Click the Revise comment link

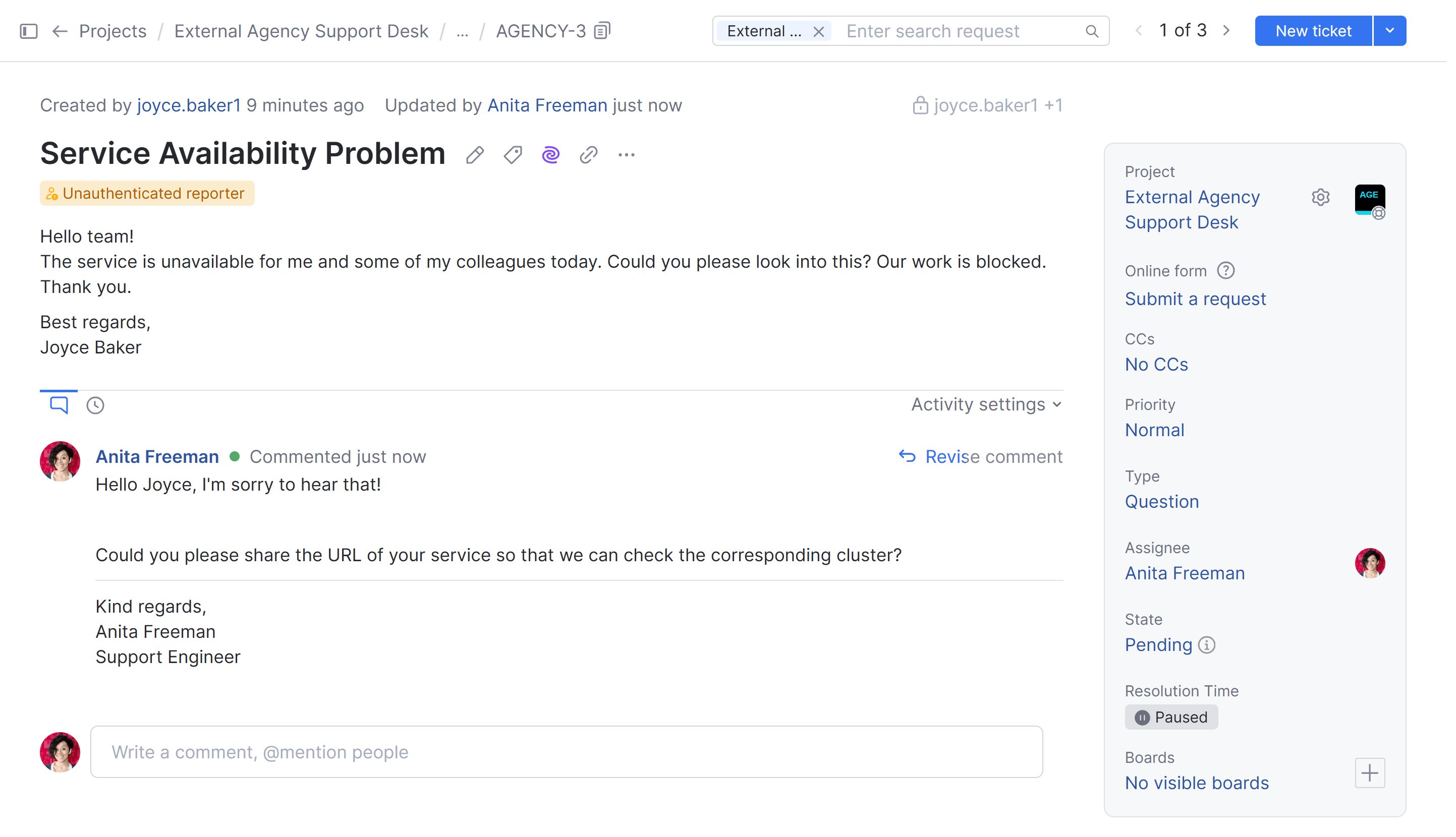980,456
